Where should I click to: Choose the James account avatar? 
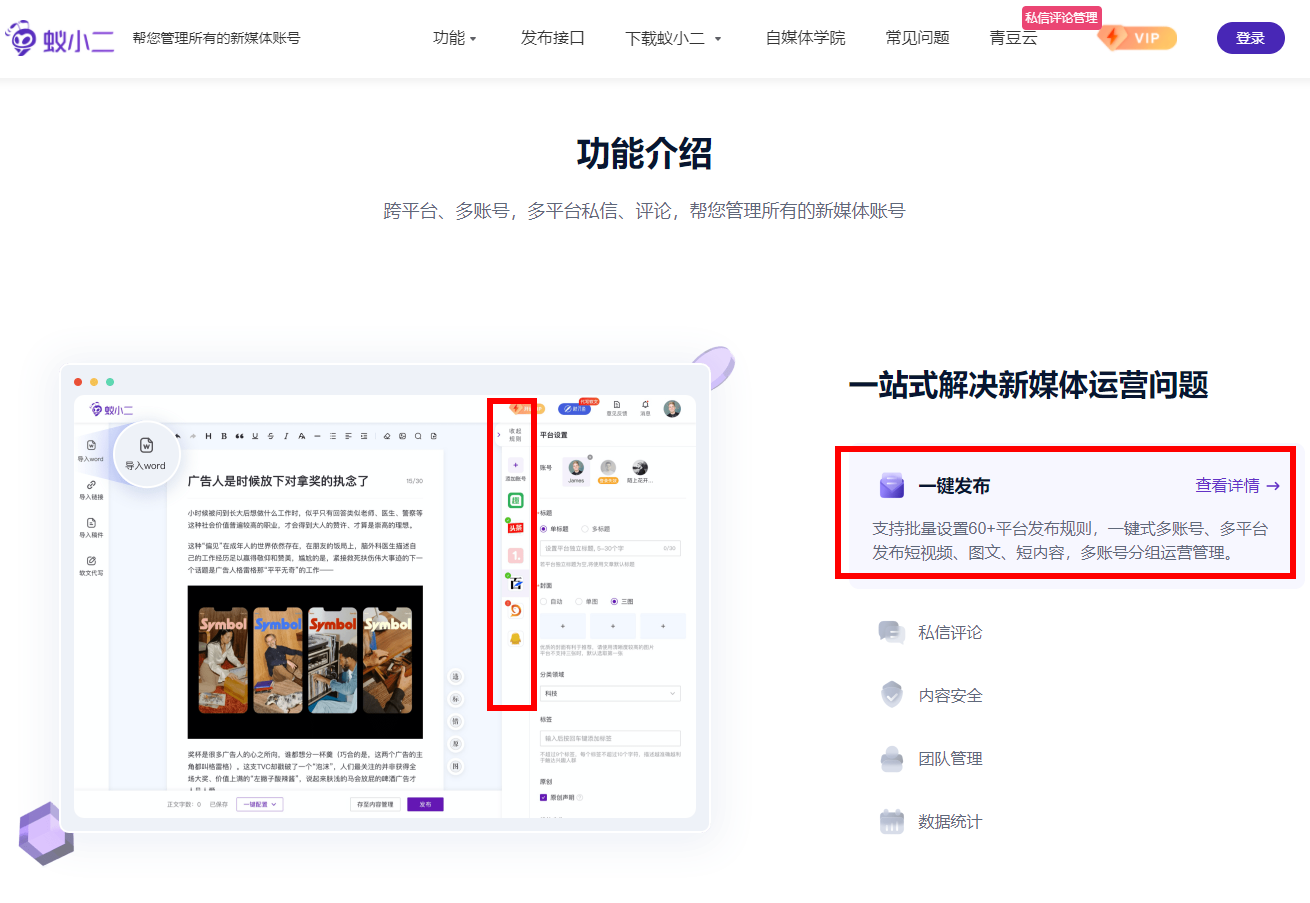coord(576,468)
